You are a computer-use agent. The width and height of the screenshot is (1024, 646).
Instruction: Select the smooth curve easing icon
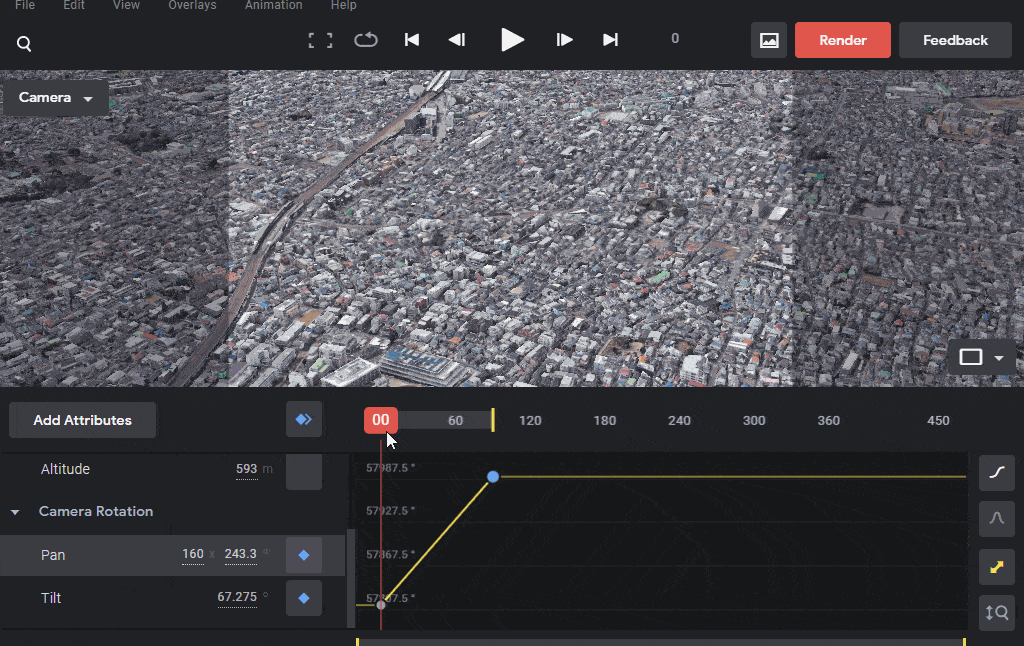click(997, 472)
